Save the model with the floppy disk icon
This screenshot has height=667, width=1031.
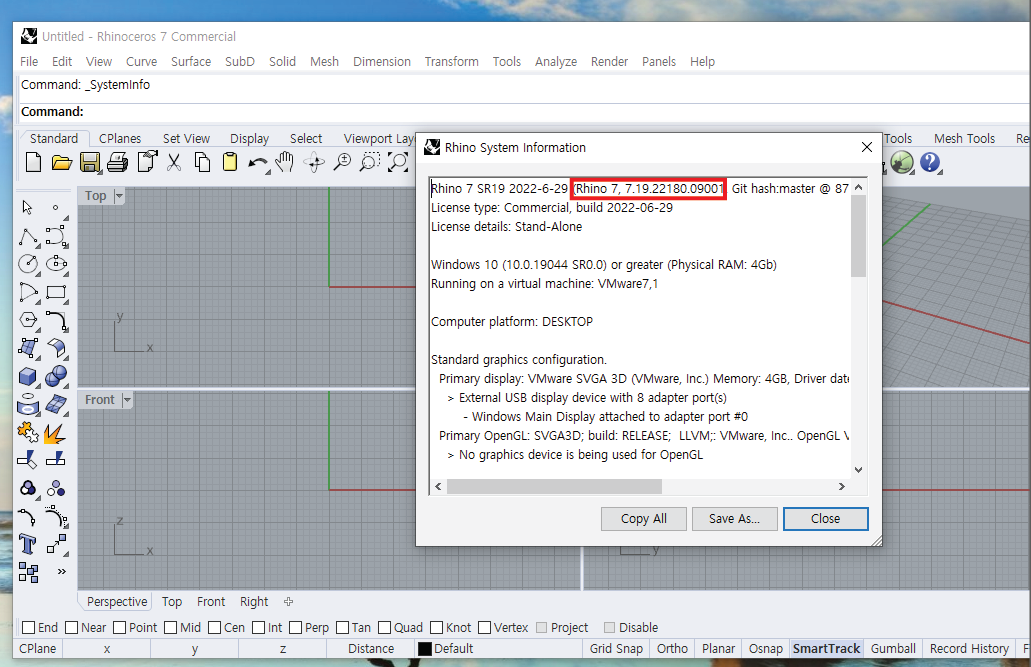click(x=89, y=162)
